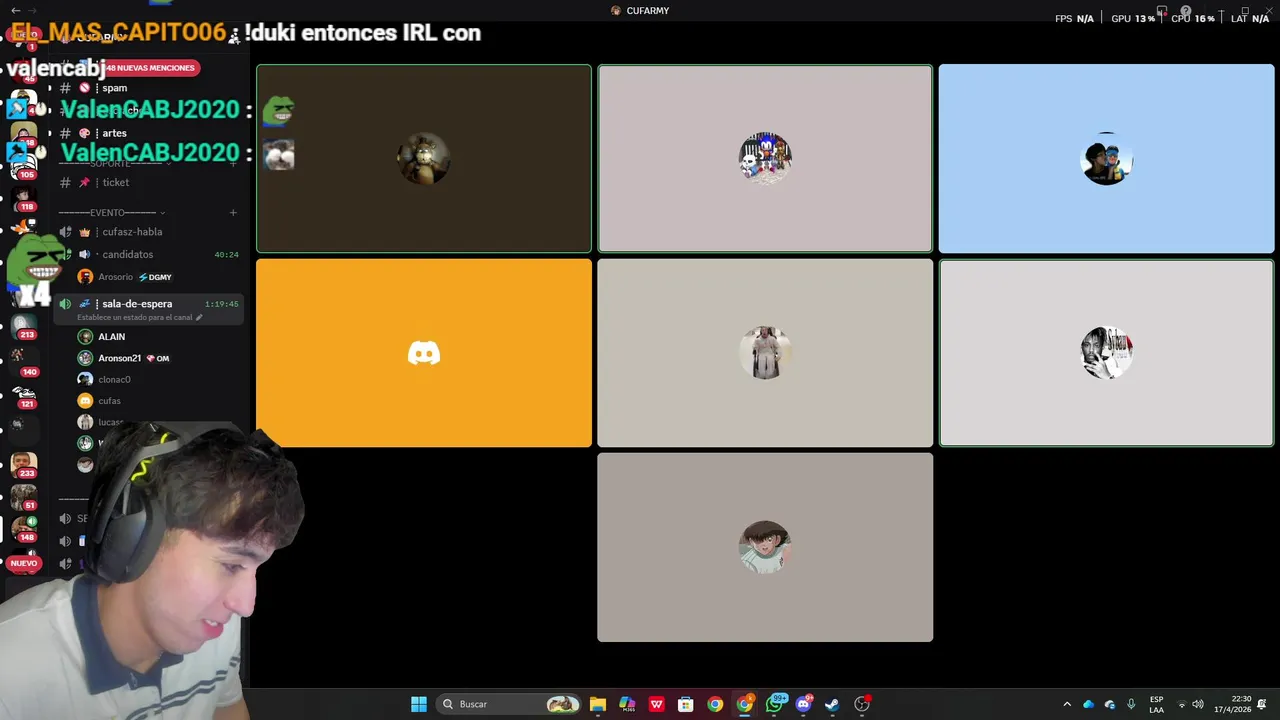Open the Wi-Fi network tray icon
This screenshot has width=1280, height=720.
[x=1181, y=704]
